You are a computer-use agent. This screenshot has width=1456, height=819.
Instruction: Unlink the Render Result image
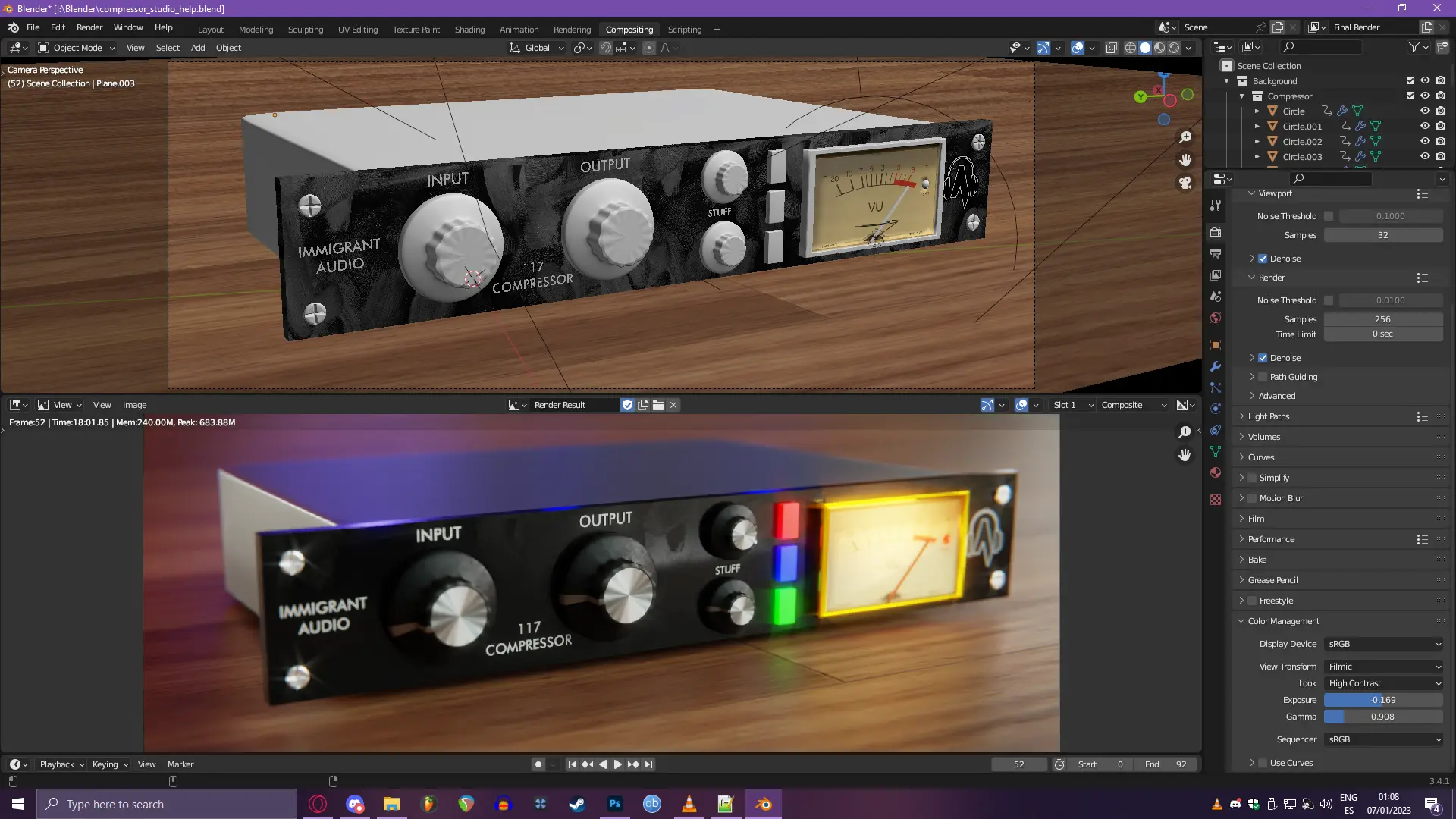coord(673,405)
